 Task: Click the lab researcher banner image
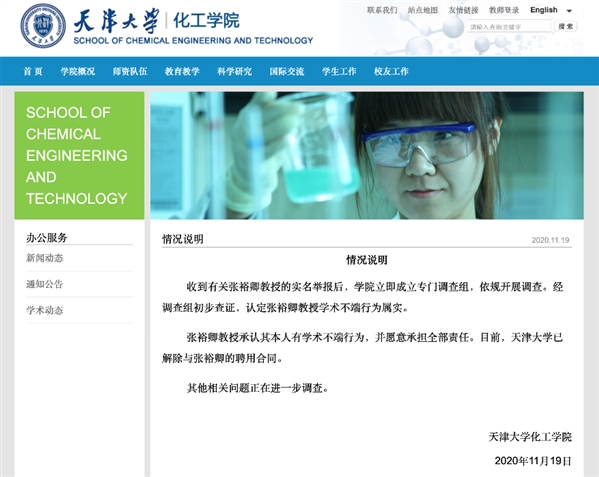pos(367,155)
